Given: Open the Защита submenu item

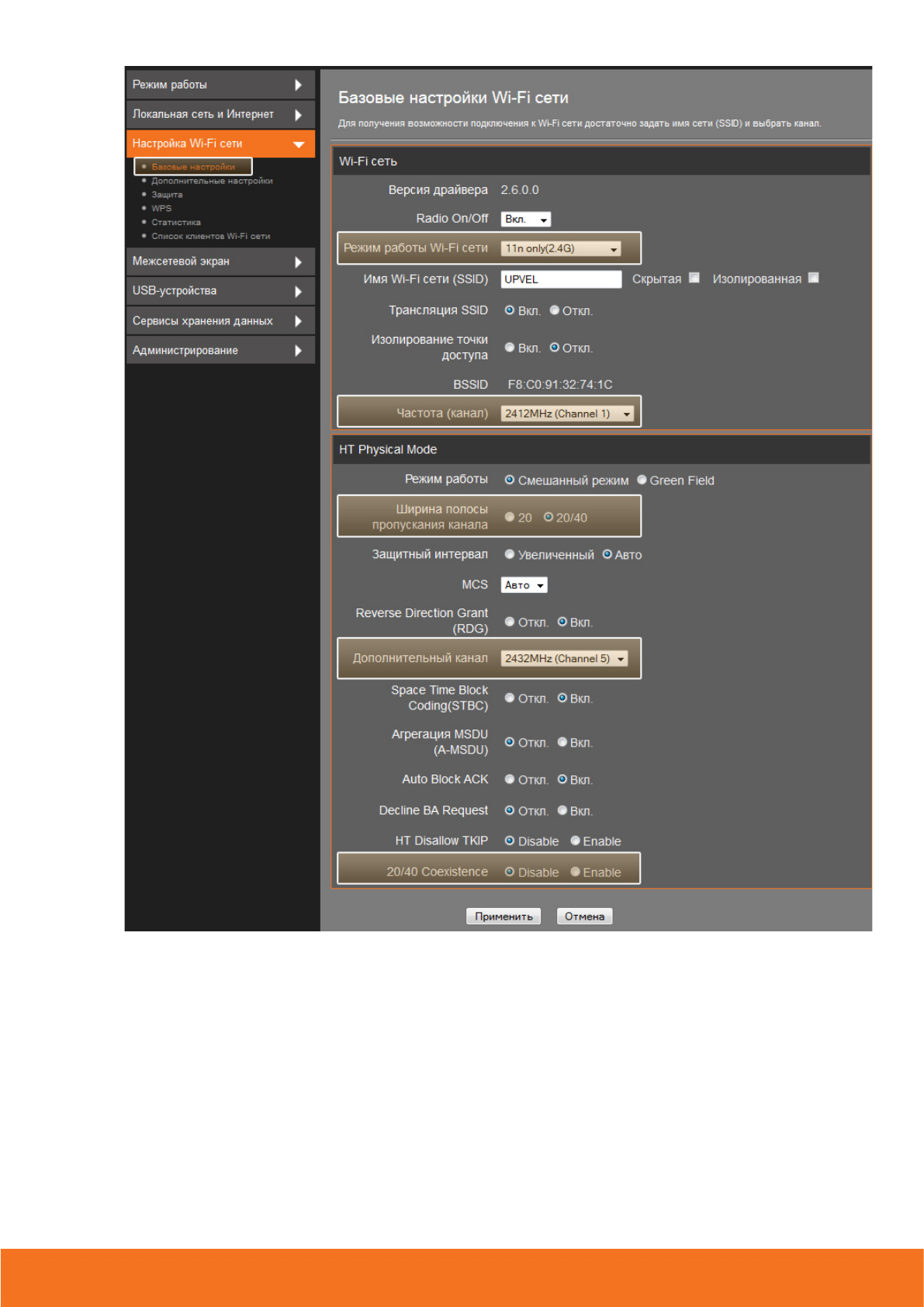Looking at the screenshot, I should pos(167,195).
